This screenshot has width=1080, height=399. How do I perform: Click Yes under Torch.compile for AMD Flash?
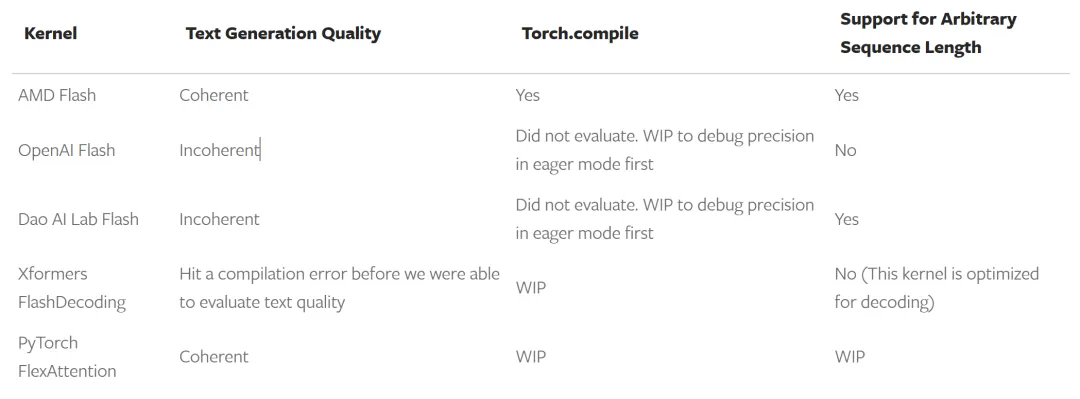528,95
